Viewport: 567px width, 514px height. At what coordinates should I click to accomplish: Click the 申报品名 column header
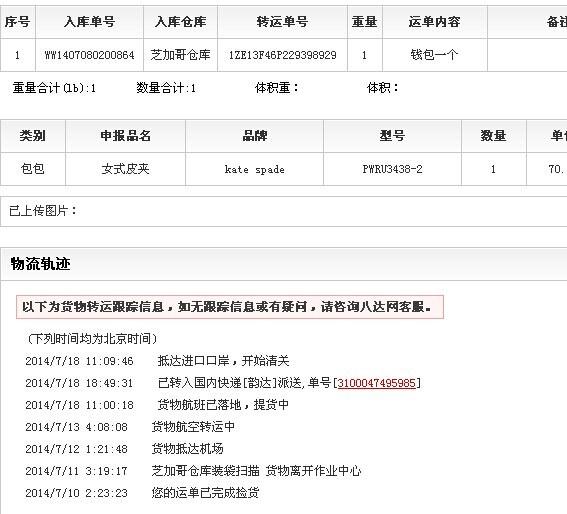(125, 136)
